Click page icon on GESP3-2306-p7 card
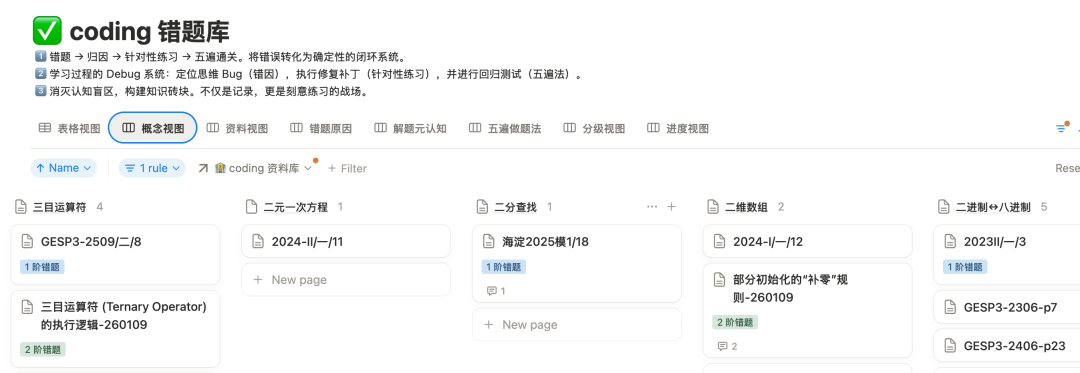1080x373 pixels. [x=951, y=307]
